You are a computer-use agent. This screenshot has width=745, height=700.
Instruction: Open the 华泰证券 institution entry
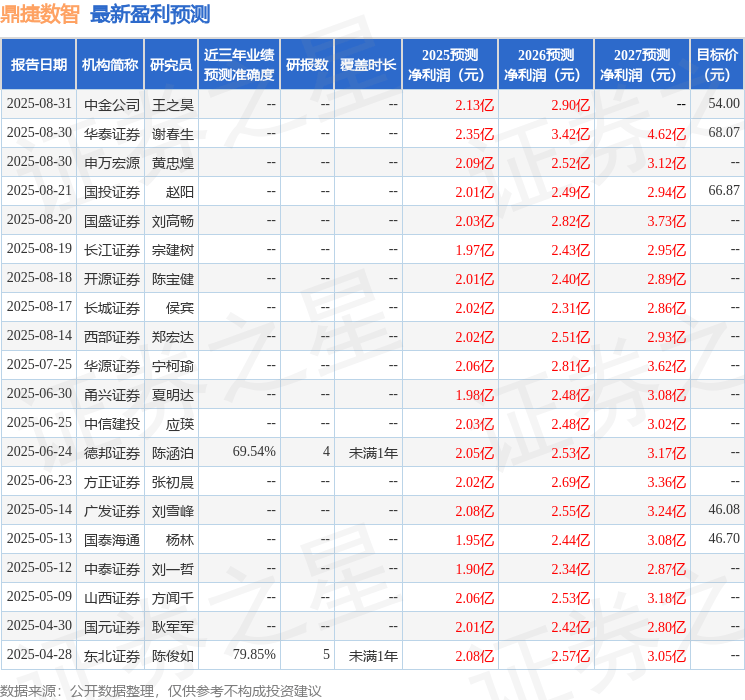[x=112, y=133]
